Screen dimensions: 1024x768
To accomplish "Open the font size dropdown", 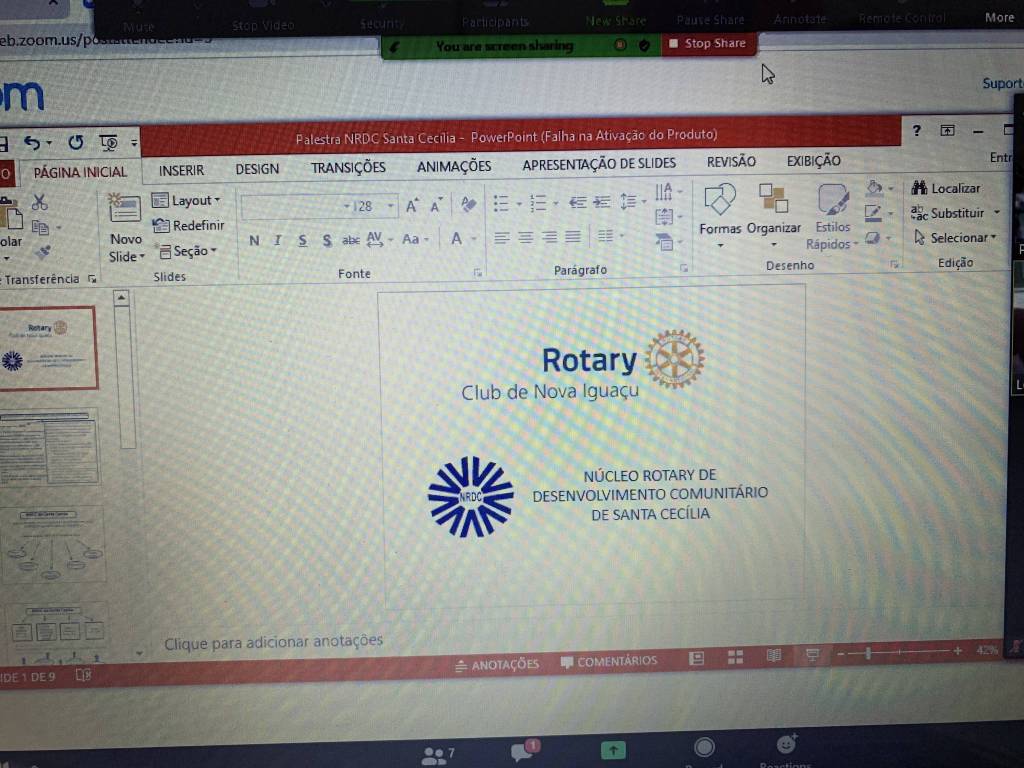I will [x=391, y=206].
